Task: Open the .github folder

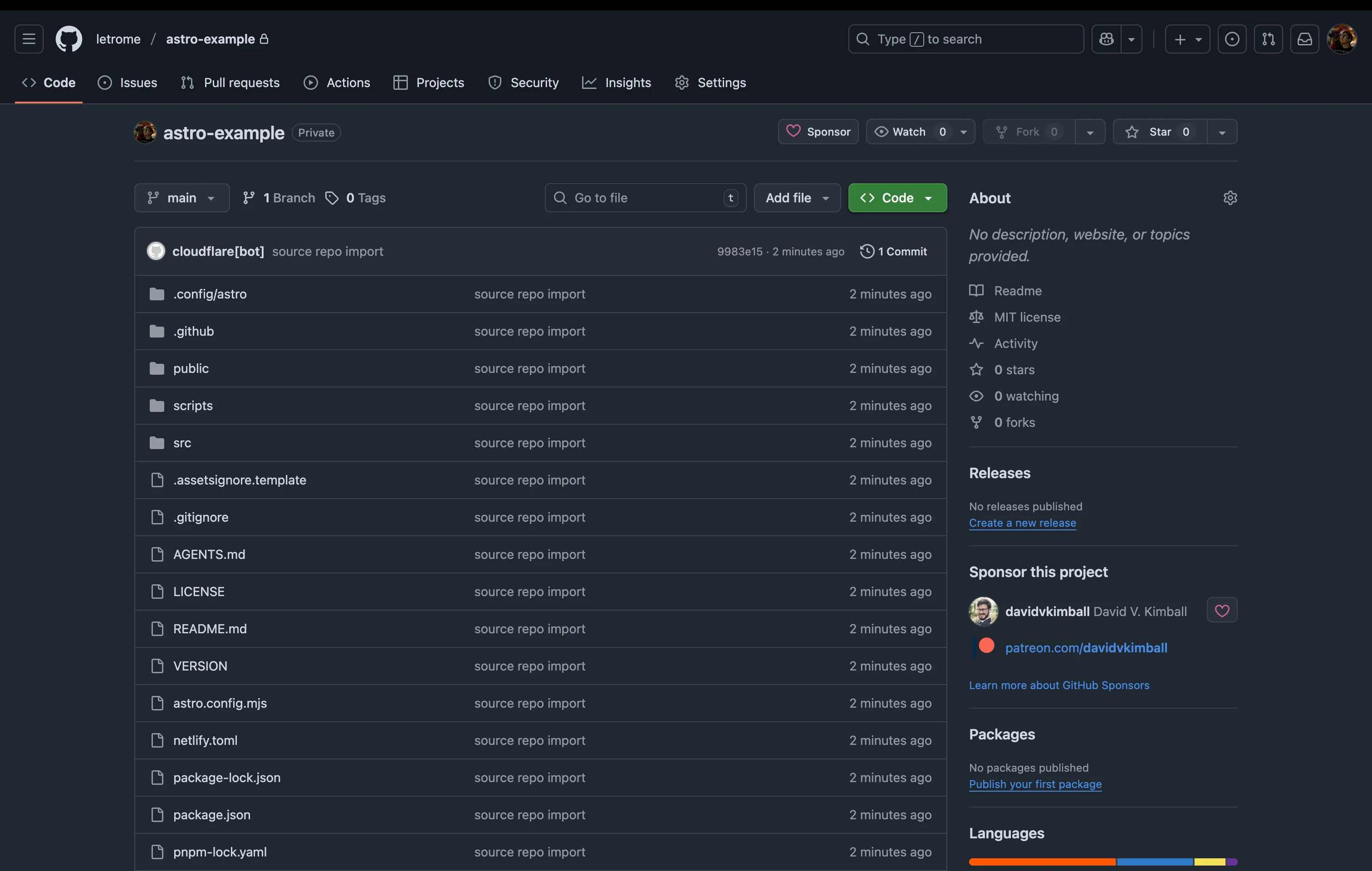Action: [194, 331]
